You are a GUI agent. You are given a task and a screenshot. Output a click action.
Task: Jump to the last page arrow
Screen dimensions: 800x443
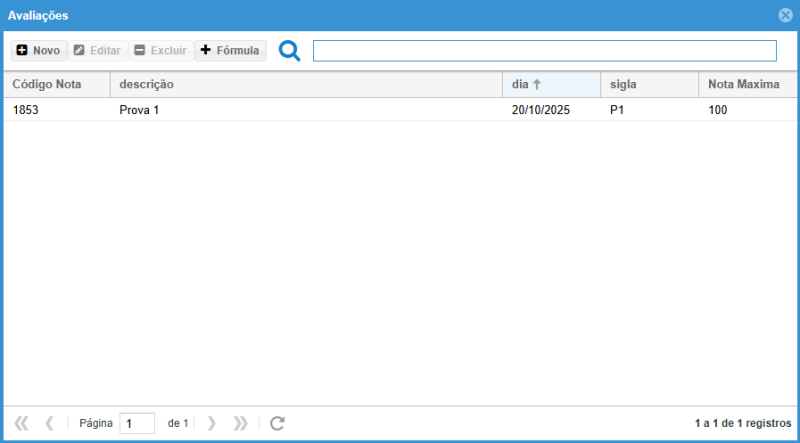(240, 423)
